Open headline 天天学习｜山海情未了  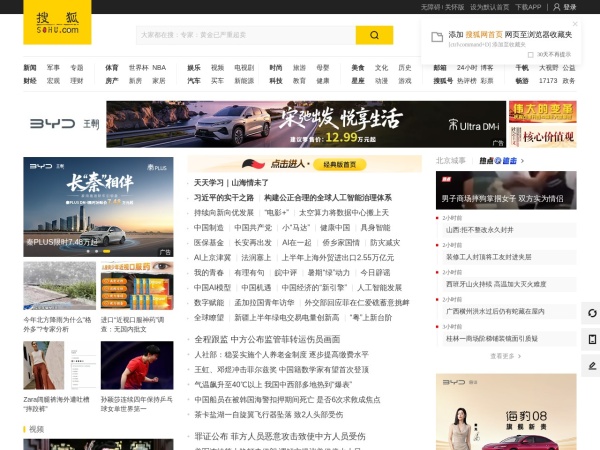click(231, 183)
